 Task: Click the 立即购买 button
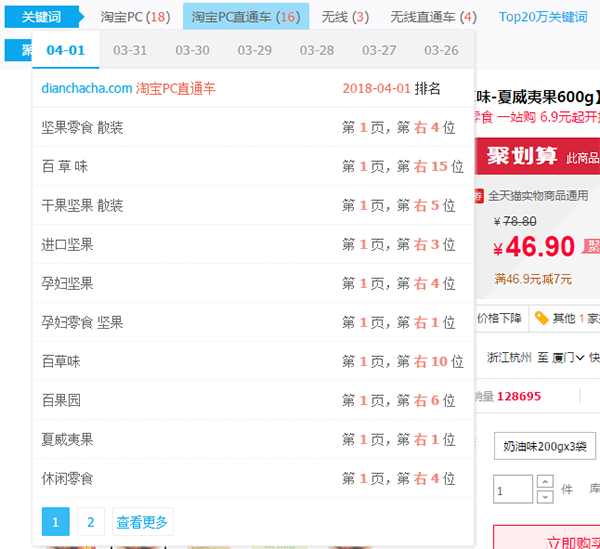547,538
